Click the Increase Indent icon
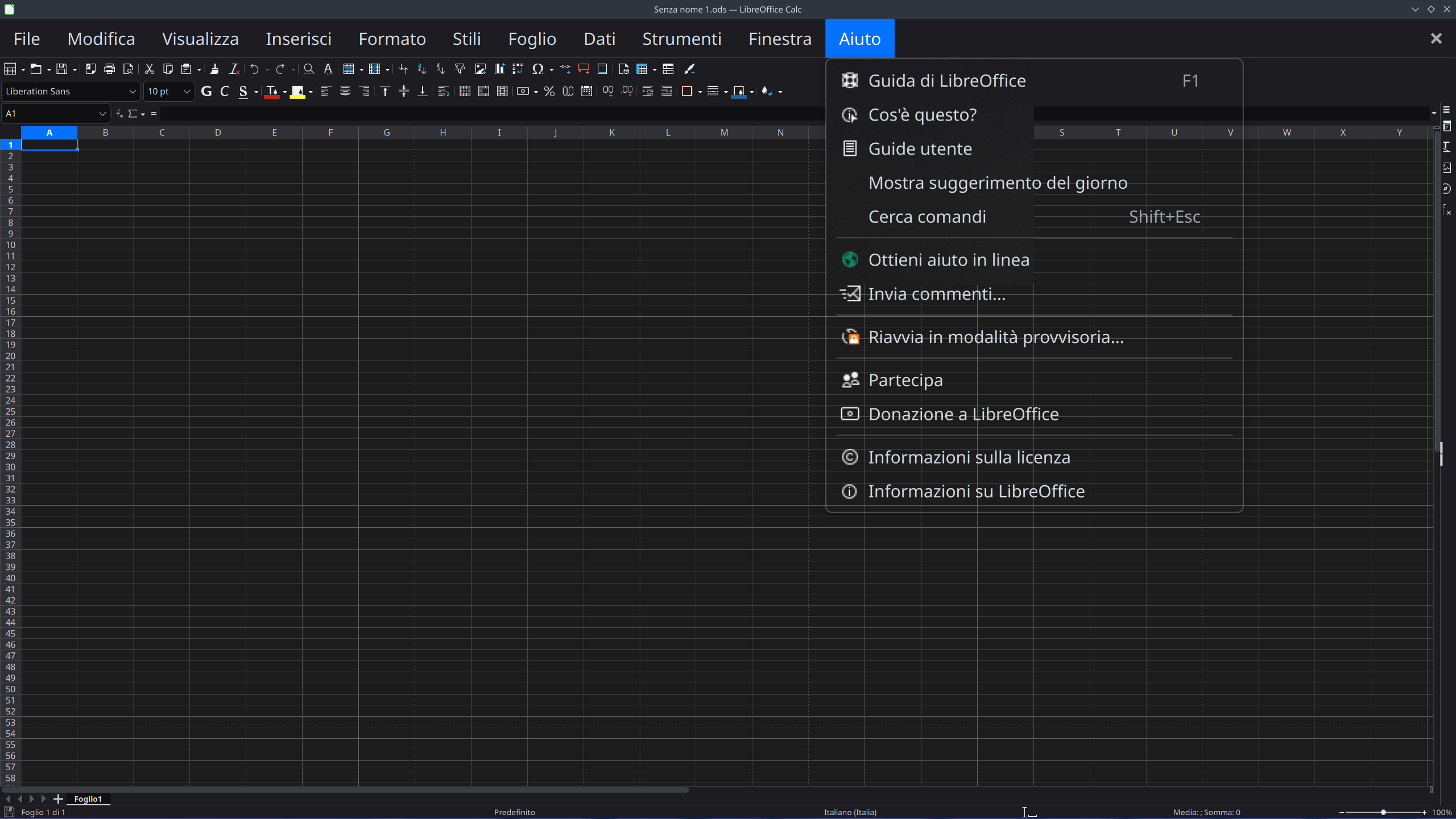1456x819 pixels. 647,91
